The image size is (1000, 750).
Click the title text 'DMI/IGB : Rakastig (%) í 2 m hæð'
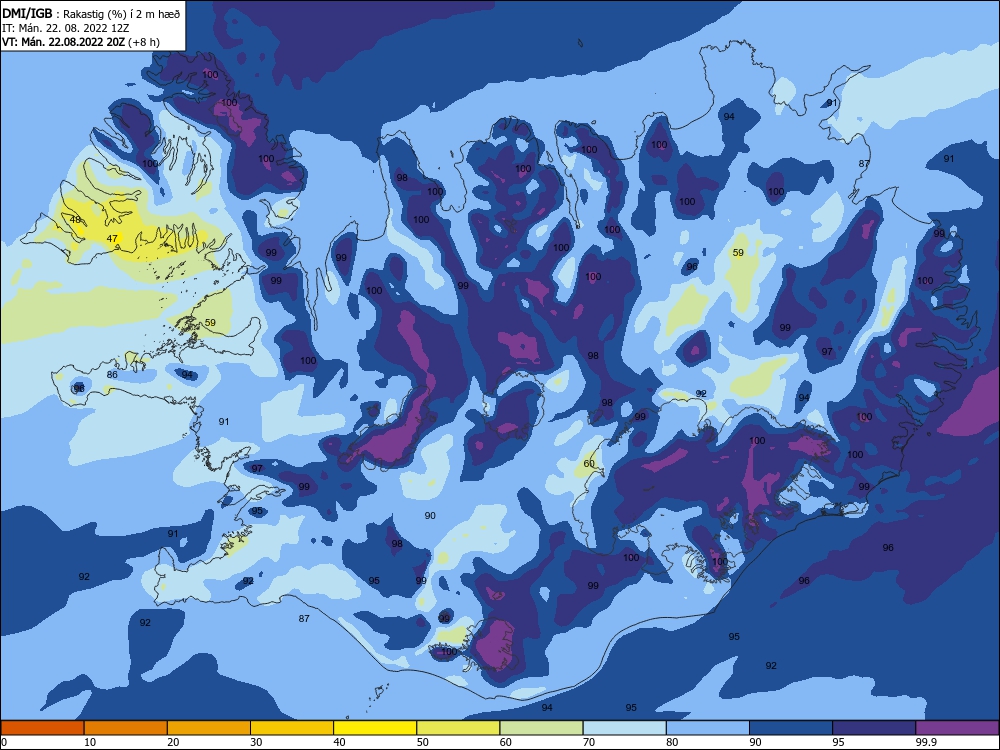tap(91, 14)
